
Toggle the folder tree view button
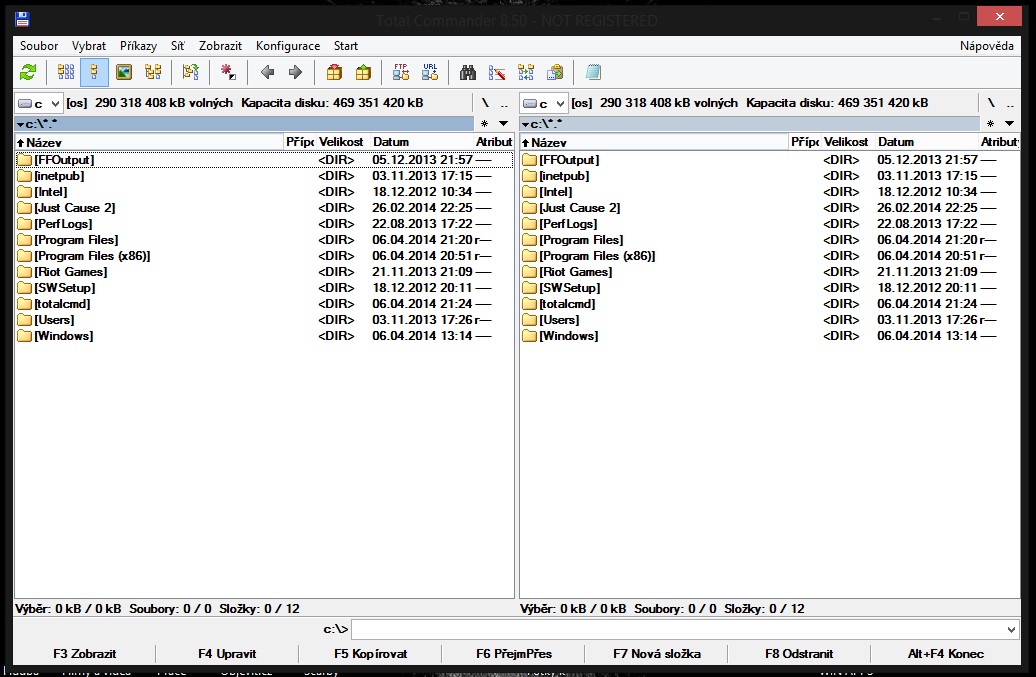153,72
